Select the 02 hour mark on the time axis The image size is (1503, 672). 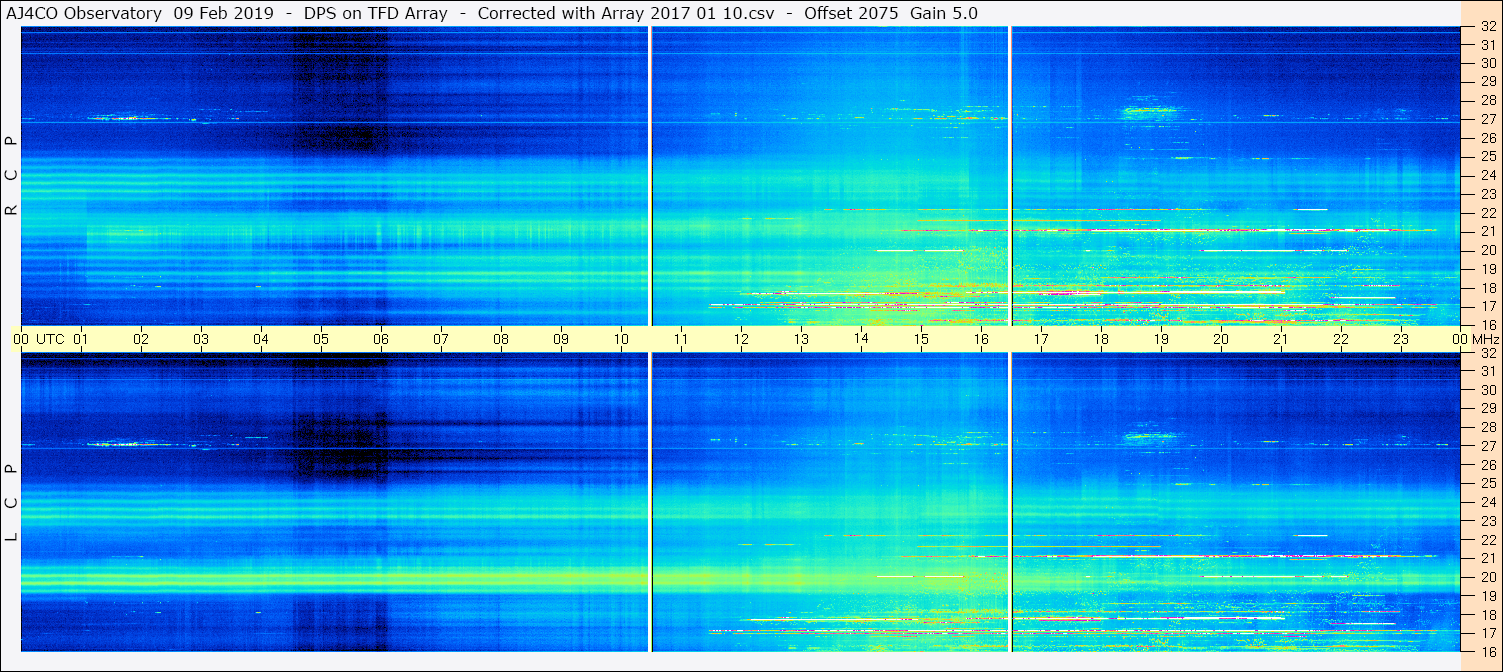[x=141, y=339]
